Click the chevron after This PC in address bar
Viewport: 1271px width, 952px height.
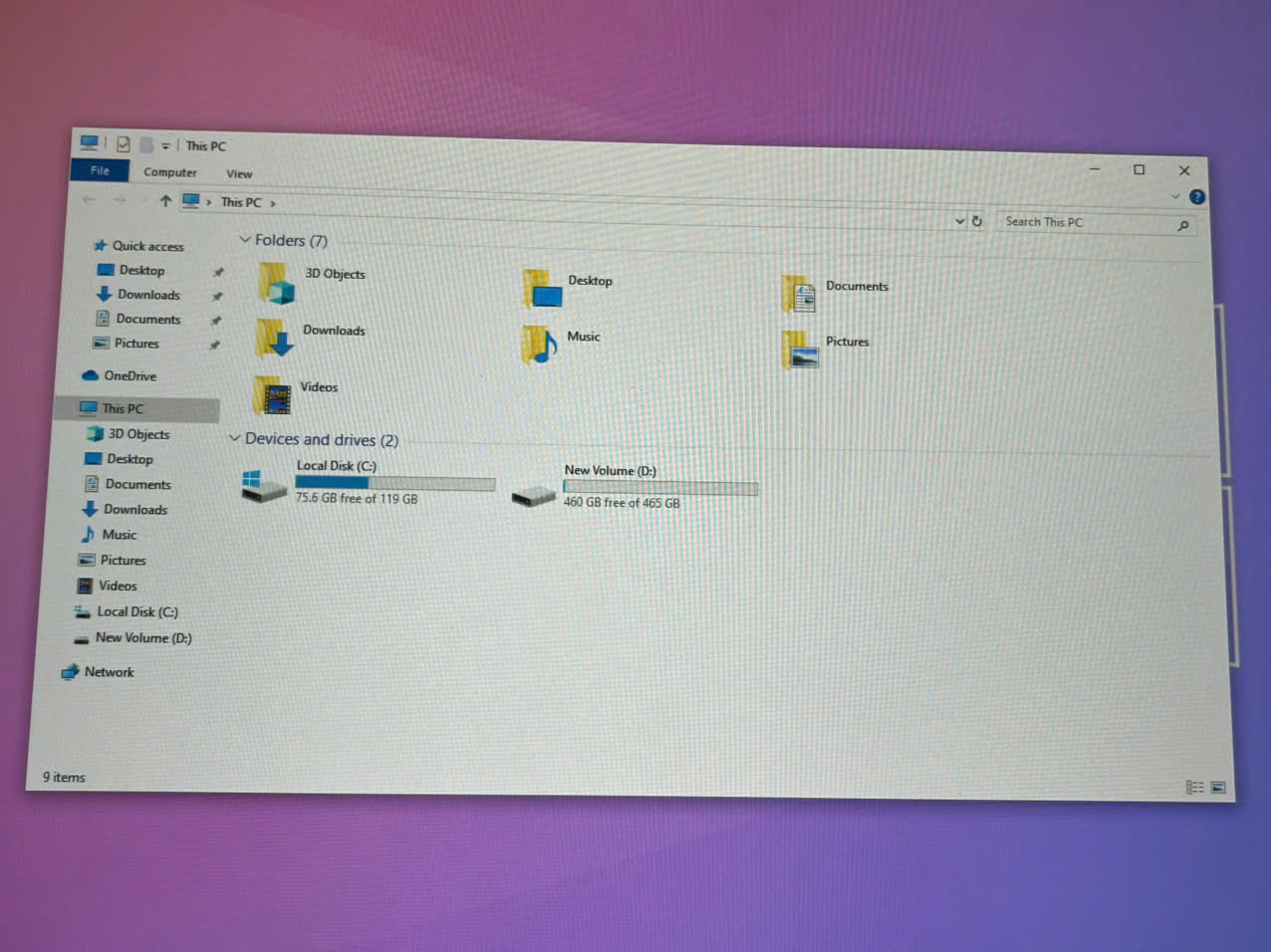tap(272, 203)
